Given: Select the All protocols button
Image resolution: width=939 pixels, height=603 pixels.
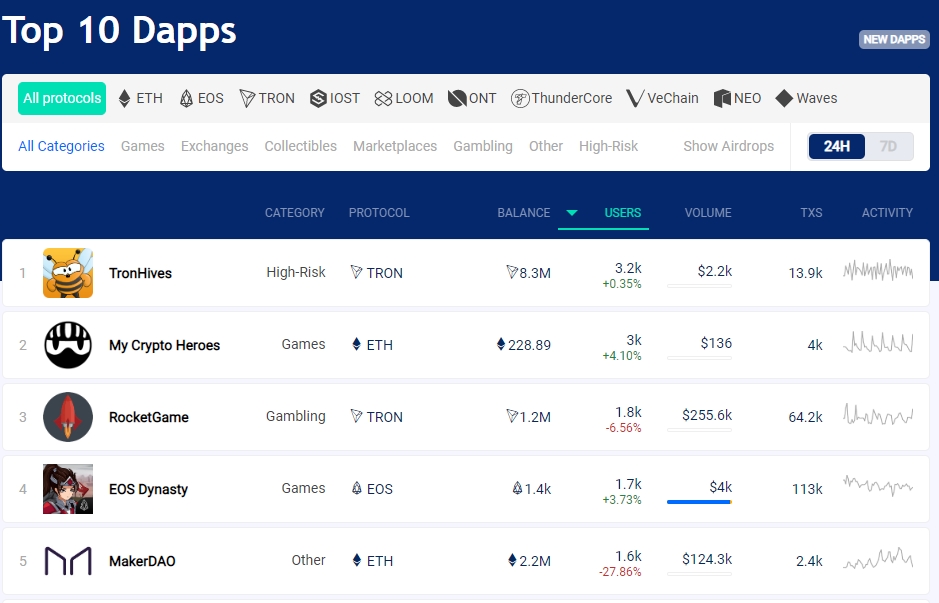Looking at the screenshot, I should (62, 98).
